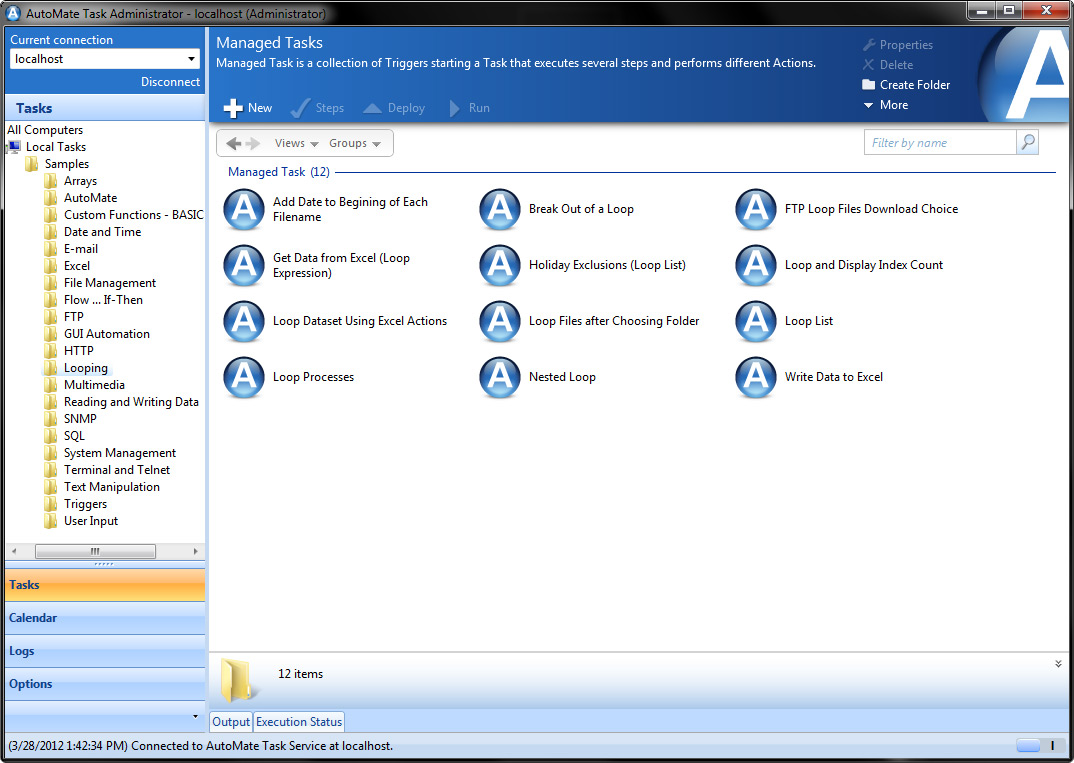Select the FTP Loop Files Download Choice icon
This screenshot has width=1074, height=763.
tap(756, 210)
